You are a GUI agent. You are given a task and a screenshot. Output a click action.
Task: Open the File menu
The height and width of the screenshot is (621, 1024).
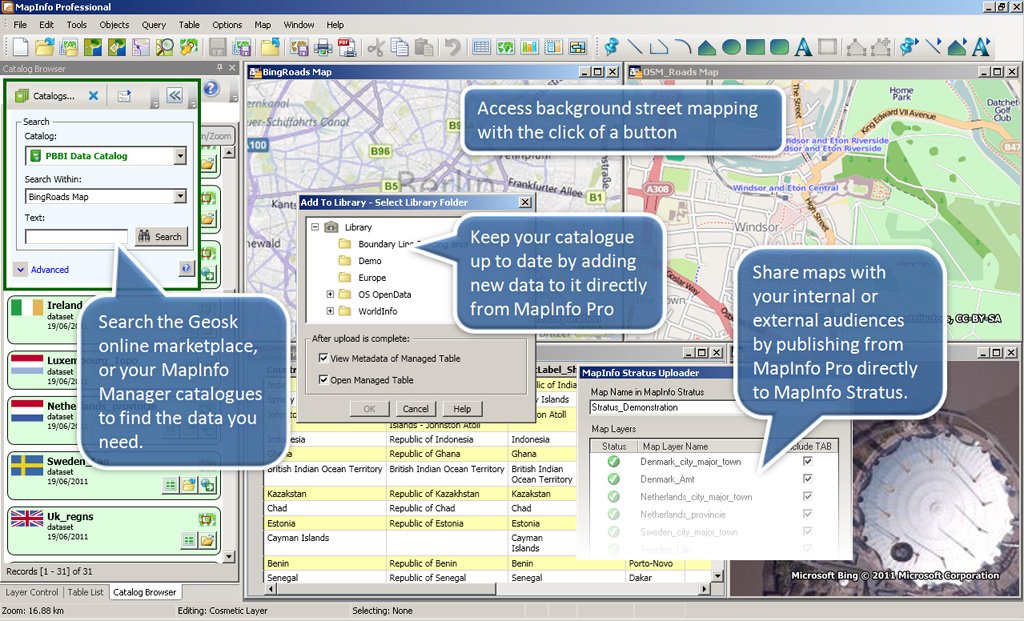[x=20, y=25]
